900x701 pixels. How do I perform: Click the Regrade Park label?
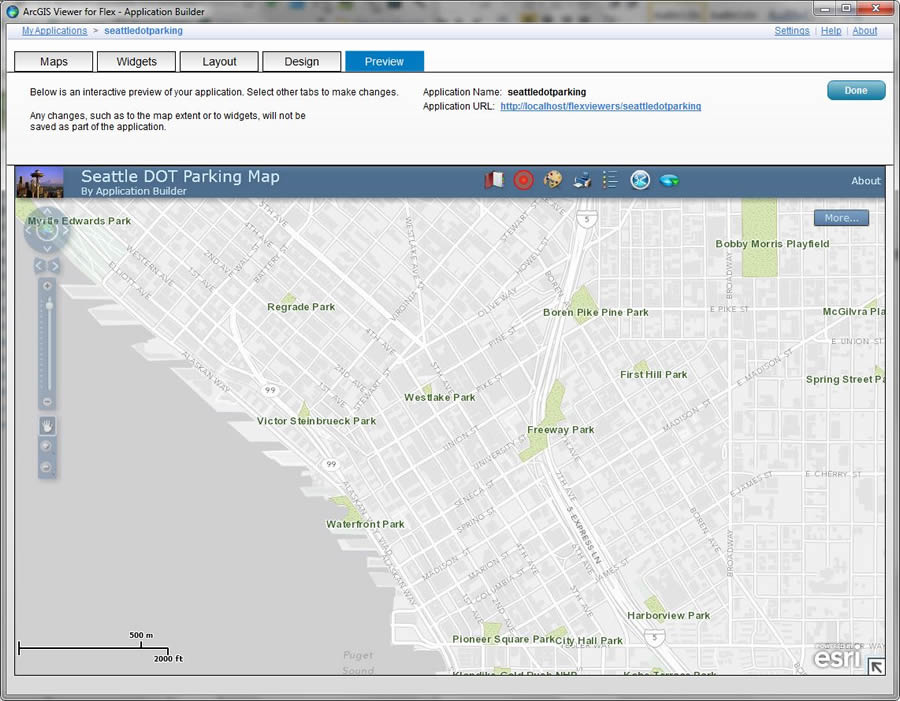(301, 307)
